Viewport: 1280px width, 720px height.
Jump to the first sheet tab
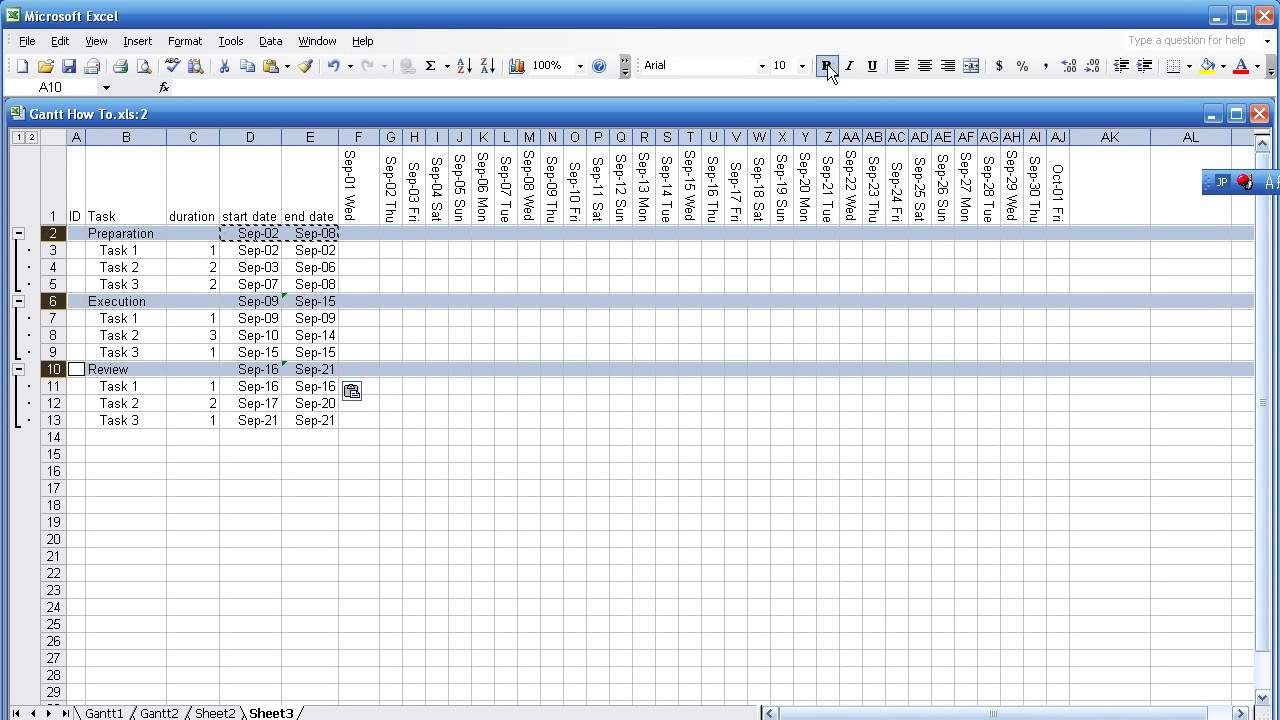click(x=16, y=713)
